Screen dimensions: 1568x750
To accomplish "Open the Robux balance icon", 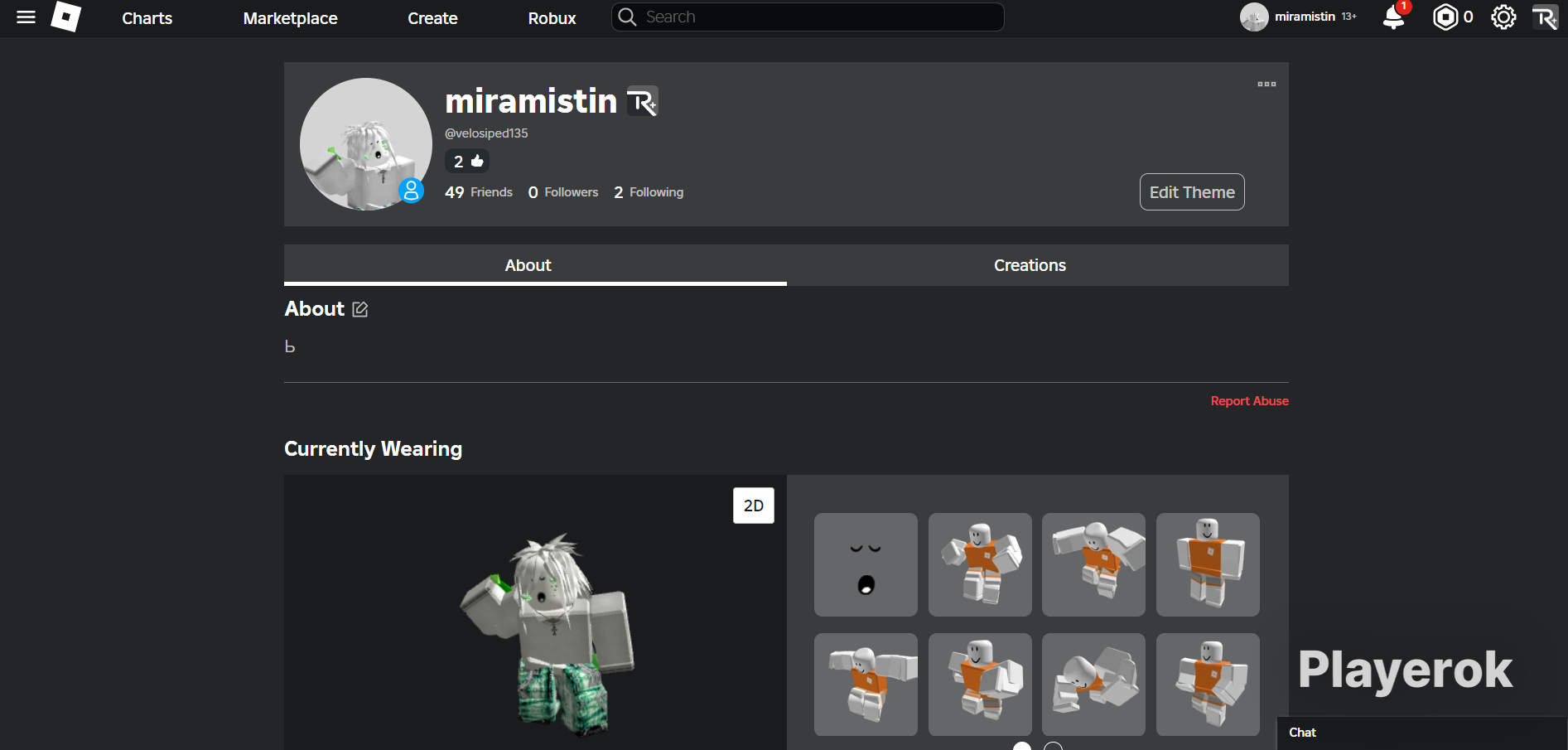I will pos(1445,17).
